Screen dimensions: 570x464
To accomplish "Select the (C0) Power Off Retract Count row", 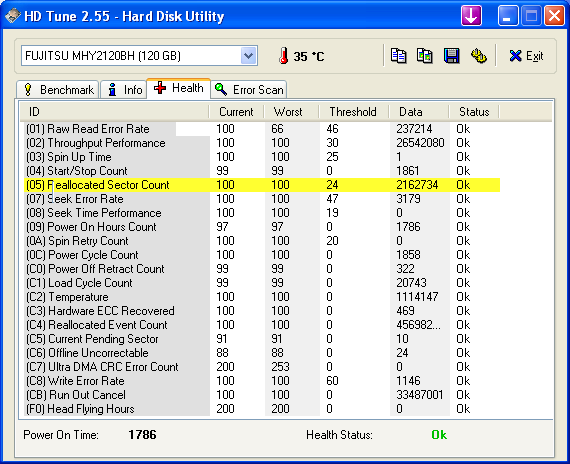I will (x=262, y=269).
